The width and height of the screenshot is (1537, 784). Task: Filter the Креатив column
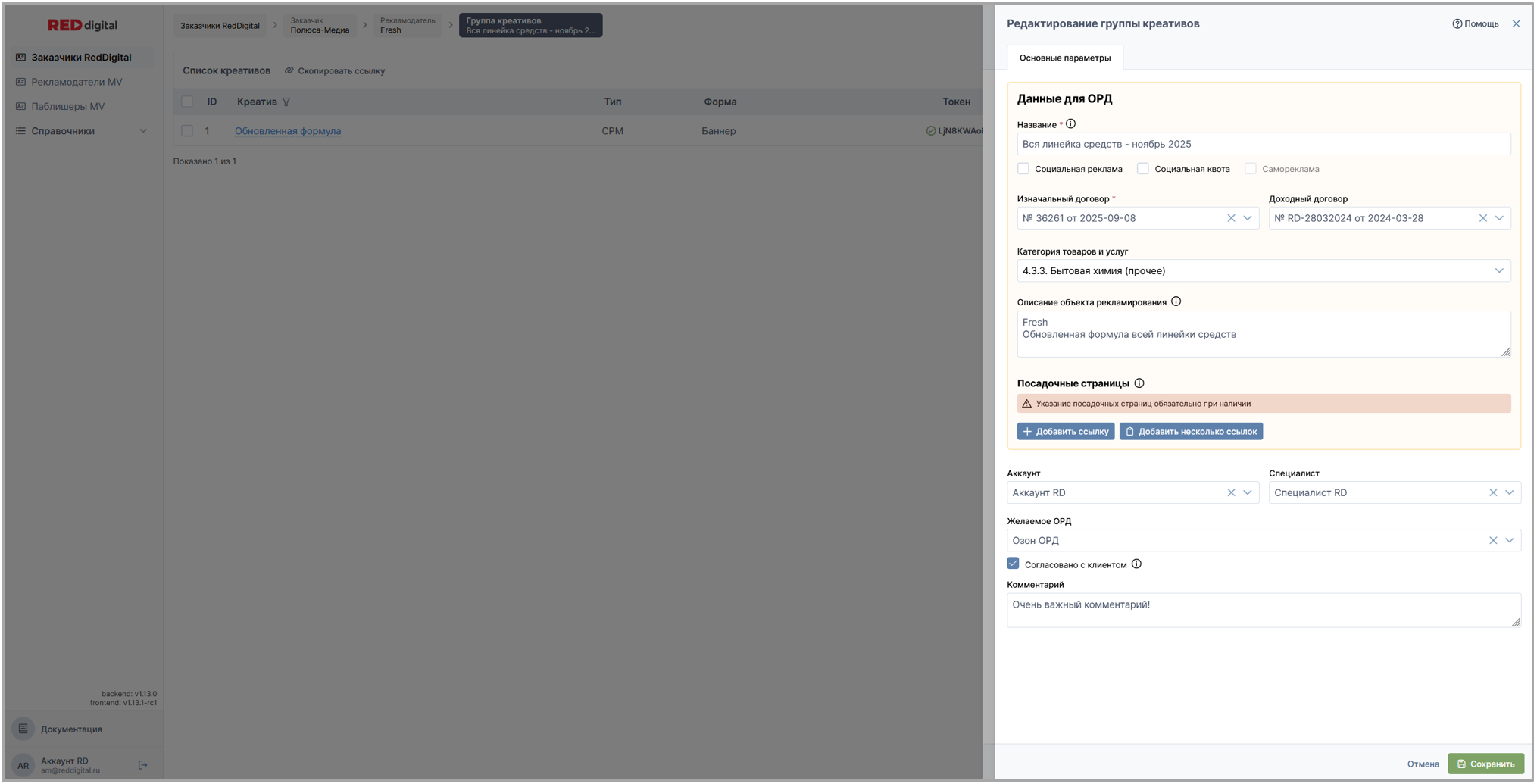(286, 102)
